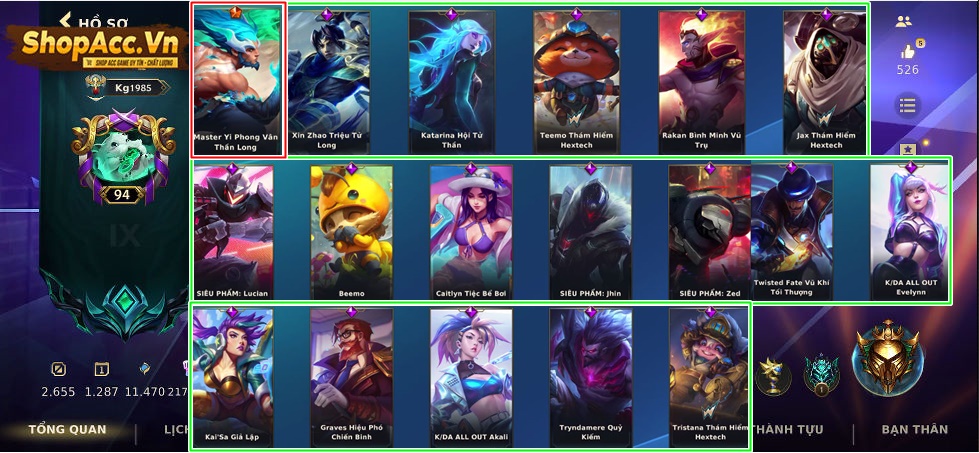
Task: Choose the Teemo Thám Hiểm Hextech card
Action: [576, 82]
